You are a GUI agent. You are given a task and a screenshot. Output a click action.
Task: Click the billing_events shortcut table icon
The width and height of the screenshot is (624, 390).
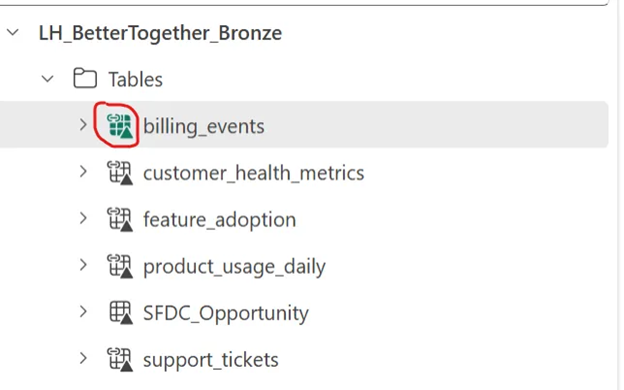[x=120, y=125]
